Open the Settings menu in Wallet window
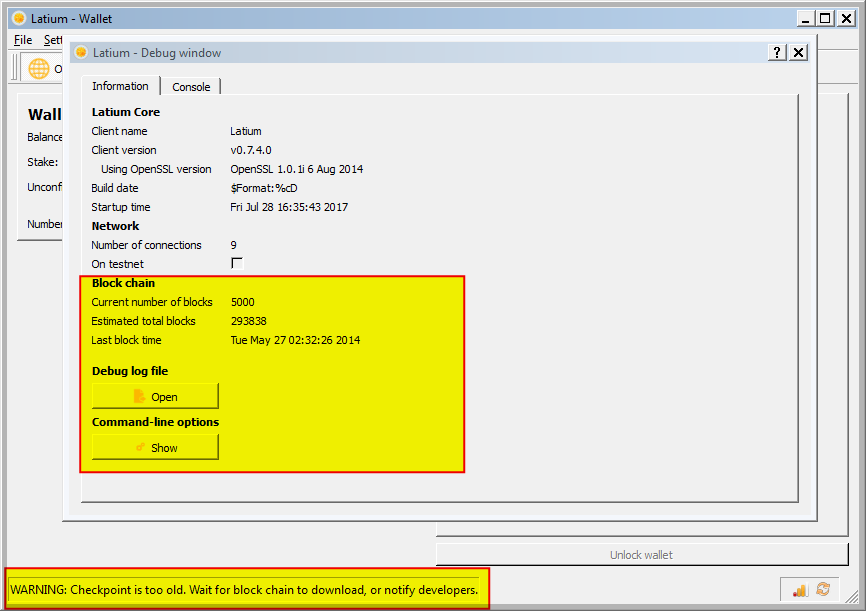866x611 pixels. 53,40
